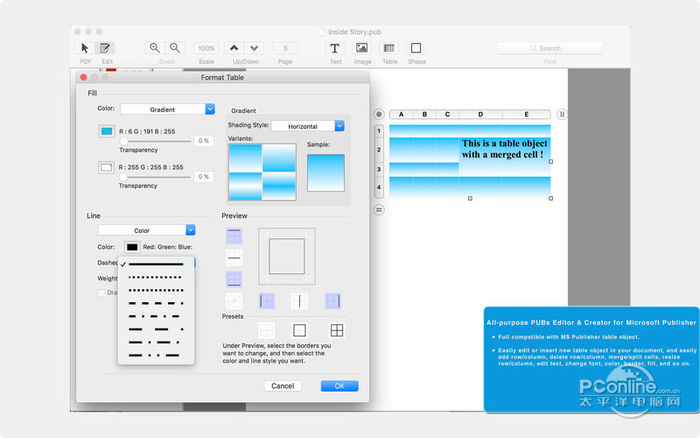Apply the all-borders grid preset
Screen dimensions: 700x438
[x=337, y=330]
